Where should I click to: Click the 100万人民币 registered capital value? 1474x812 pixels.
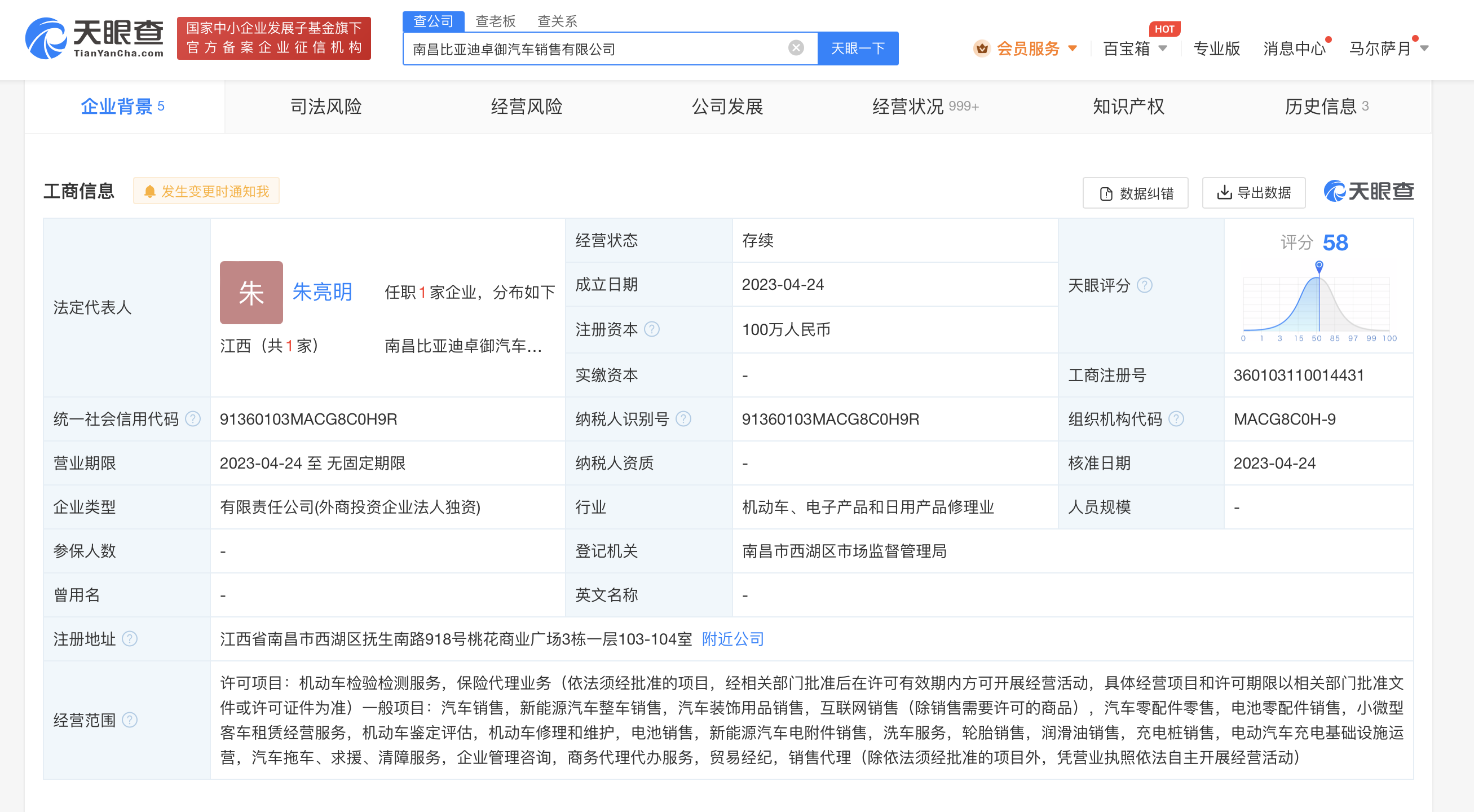click(x=785, y=329)
